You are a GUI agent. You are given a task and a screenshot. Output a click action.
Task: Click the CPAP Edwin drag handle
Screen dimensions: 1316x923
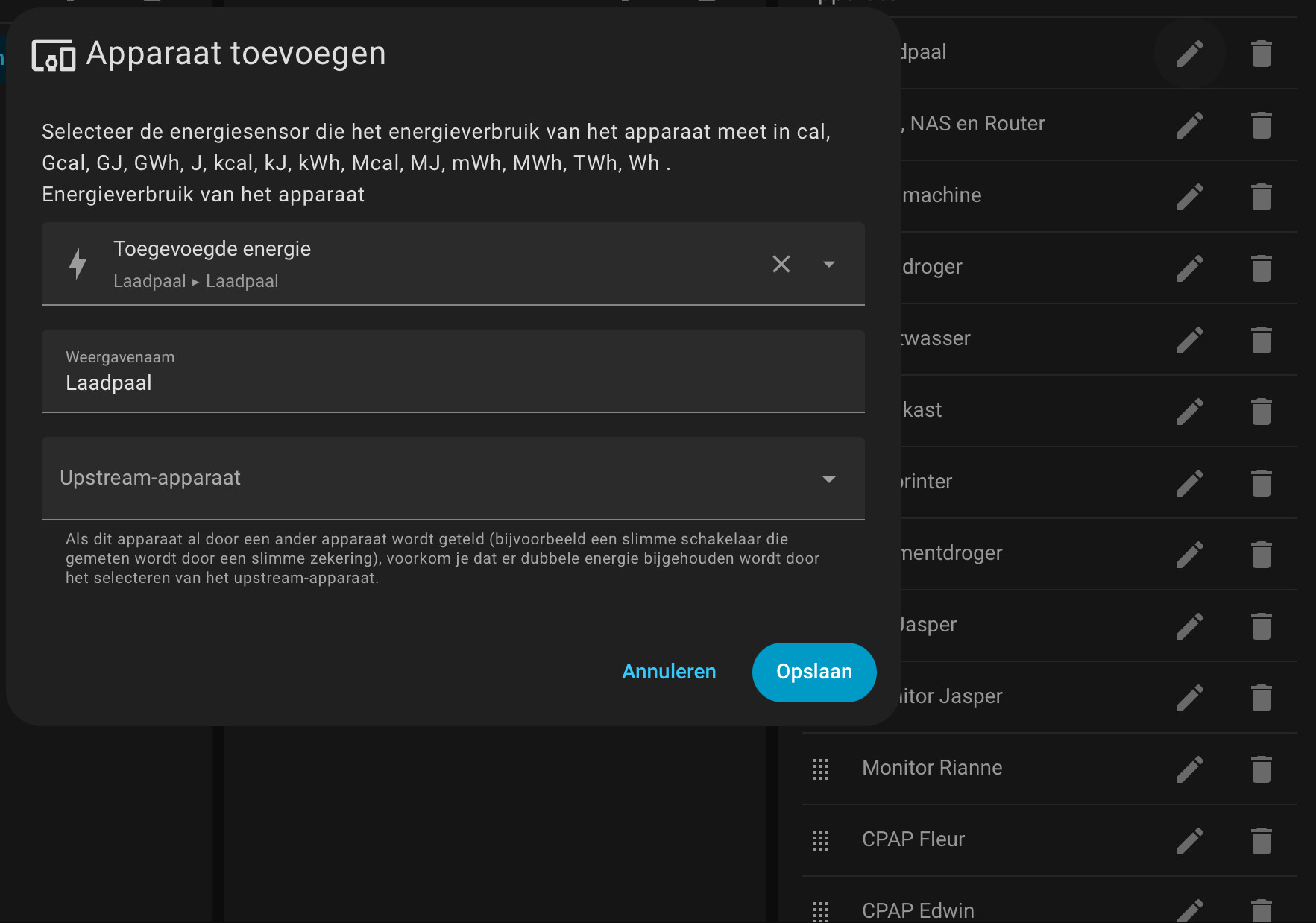tap(820, 910)
